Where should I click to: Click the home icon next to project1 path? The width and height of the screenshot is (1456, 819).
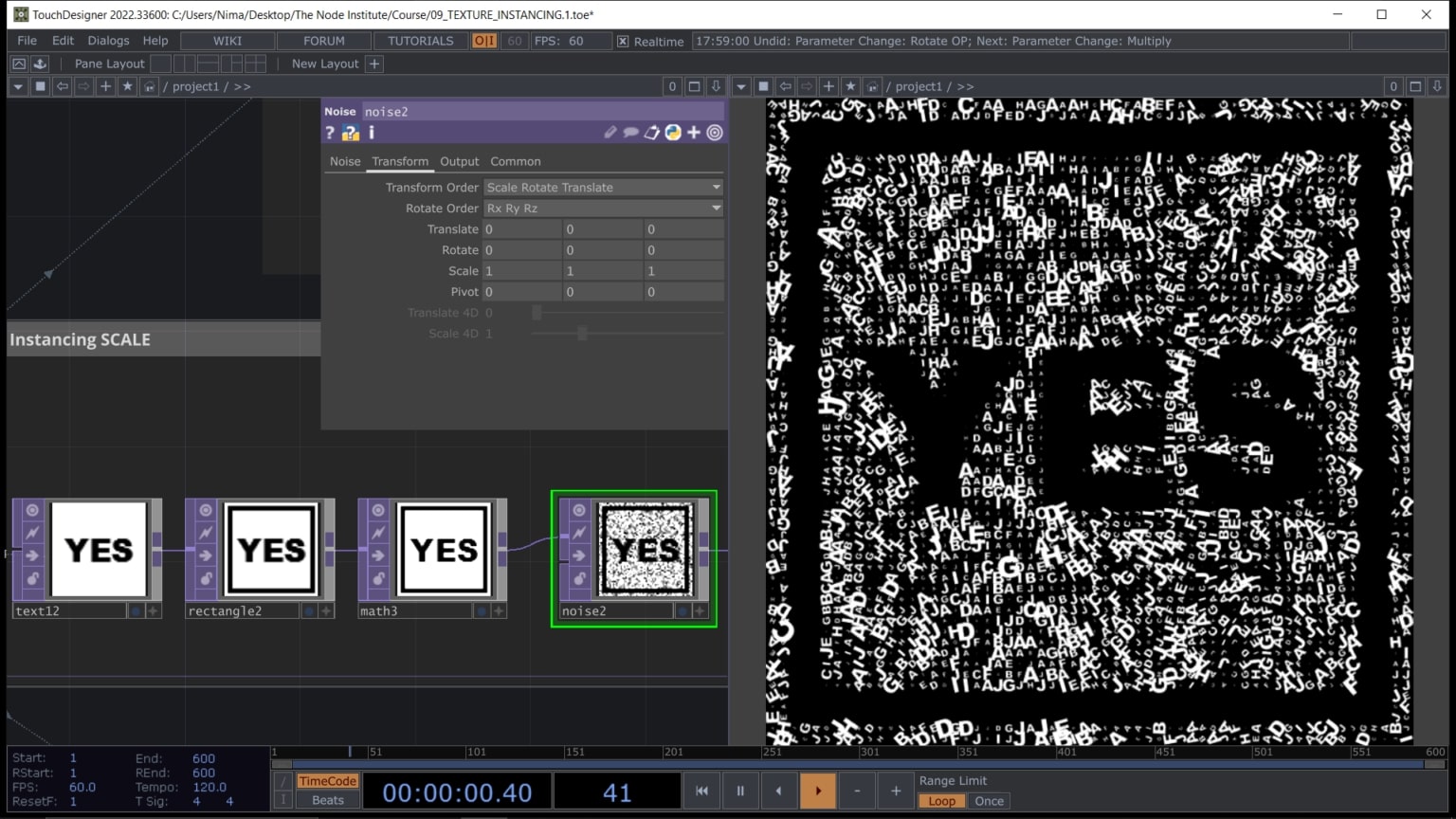149,86
